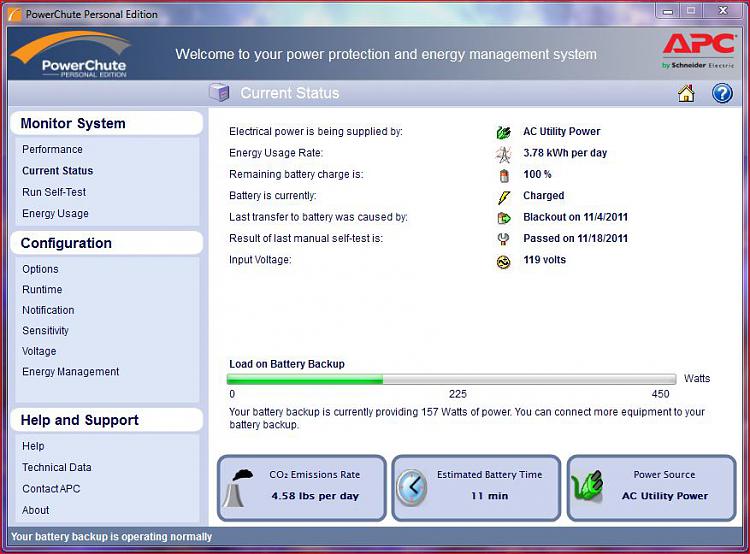The width and height of the screenshot is (750, 554).
Task: Click the 'AC Utility Power' status value
Action: 562,132
